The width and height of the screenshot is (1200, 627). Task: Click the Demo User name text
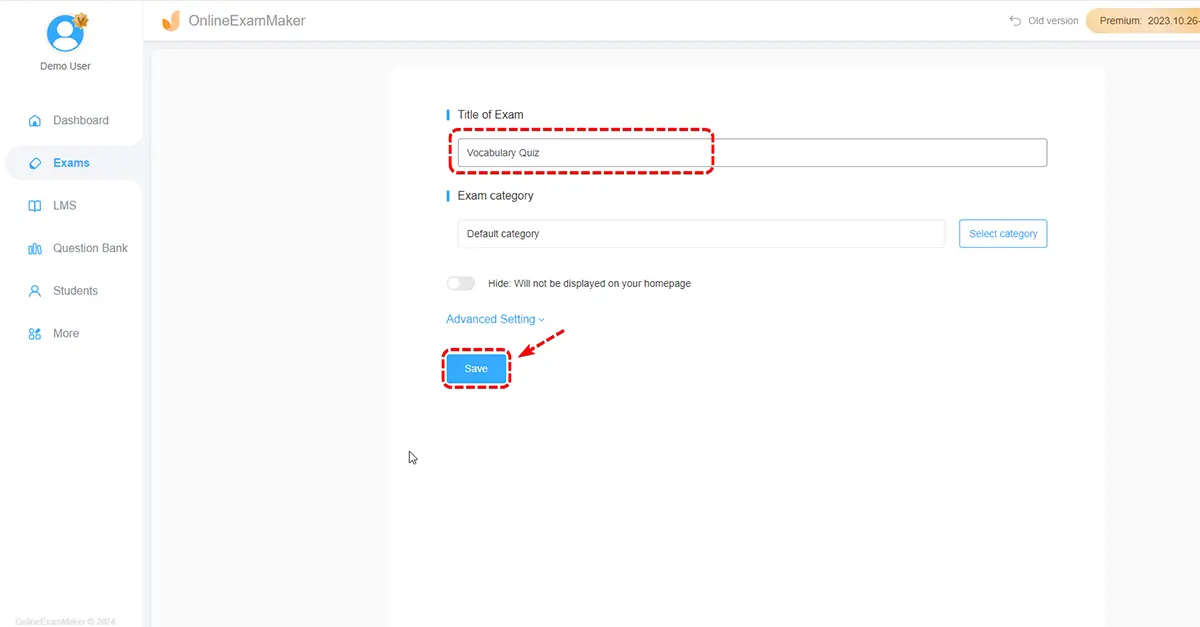point(66,66)
